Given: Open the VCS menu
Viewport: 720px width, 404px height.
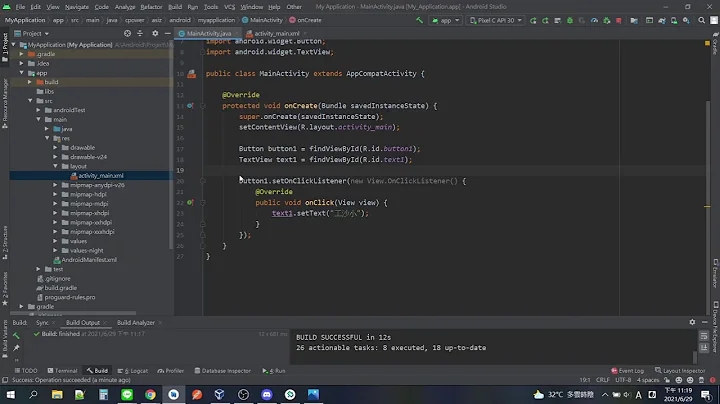Looking at the screenshot, I should pos(229,7).
